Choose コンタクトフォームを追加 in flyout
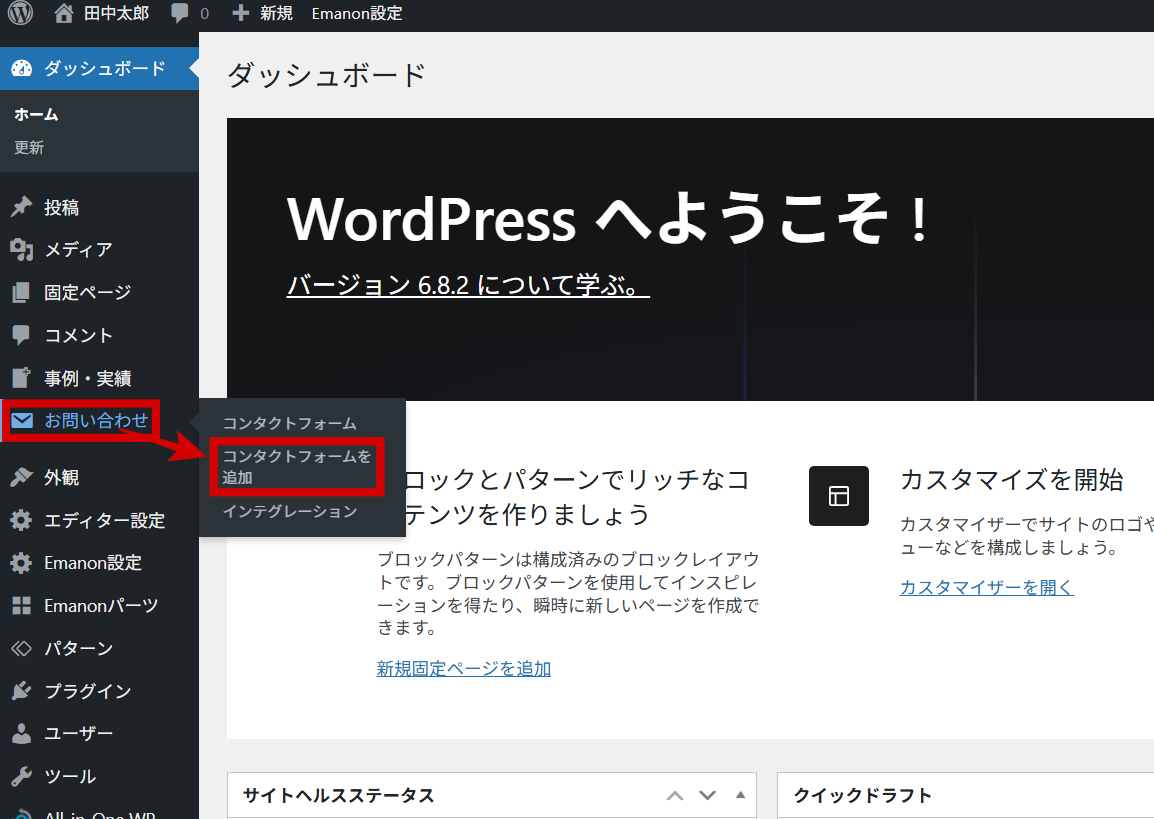1154x819 pixels. click(x=297, y=467)
